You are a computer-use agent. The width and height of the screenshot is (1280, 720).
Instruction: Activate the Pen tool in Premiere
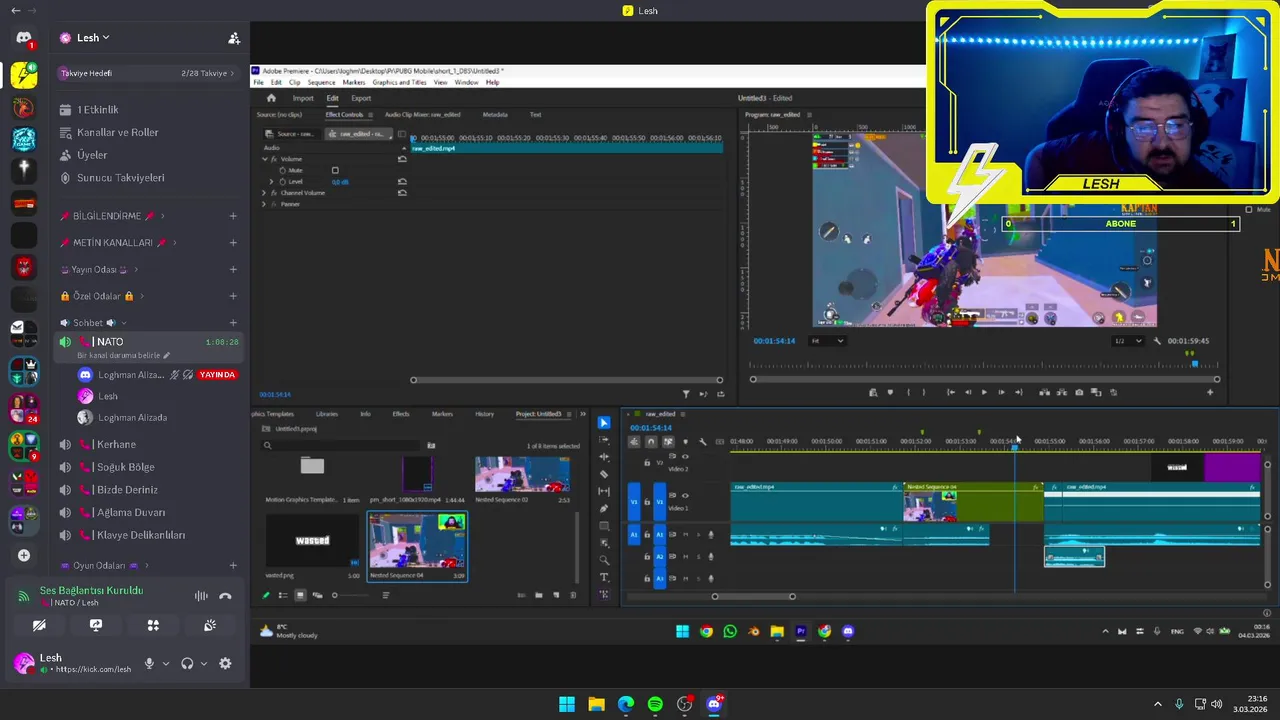coord(604,509)
